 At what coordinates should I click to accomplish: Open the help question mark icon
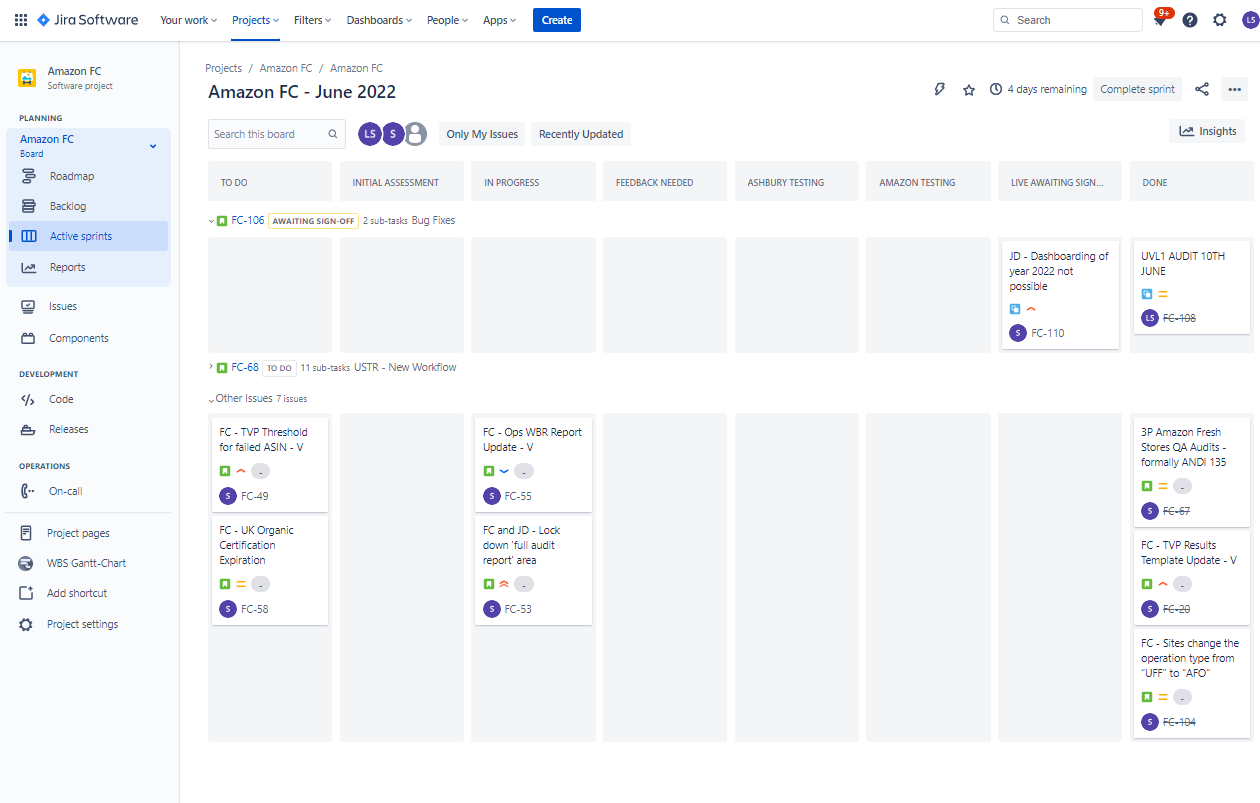(1190, 20)
